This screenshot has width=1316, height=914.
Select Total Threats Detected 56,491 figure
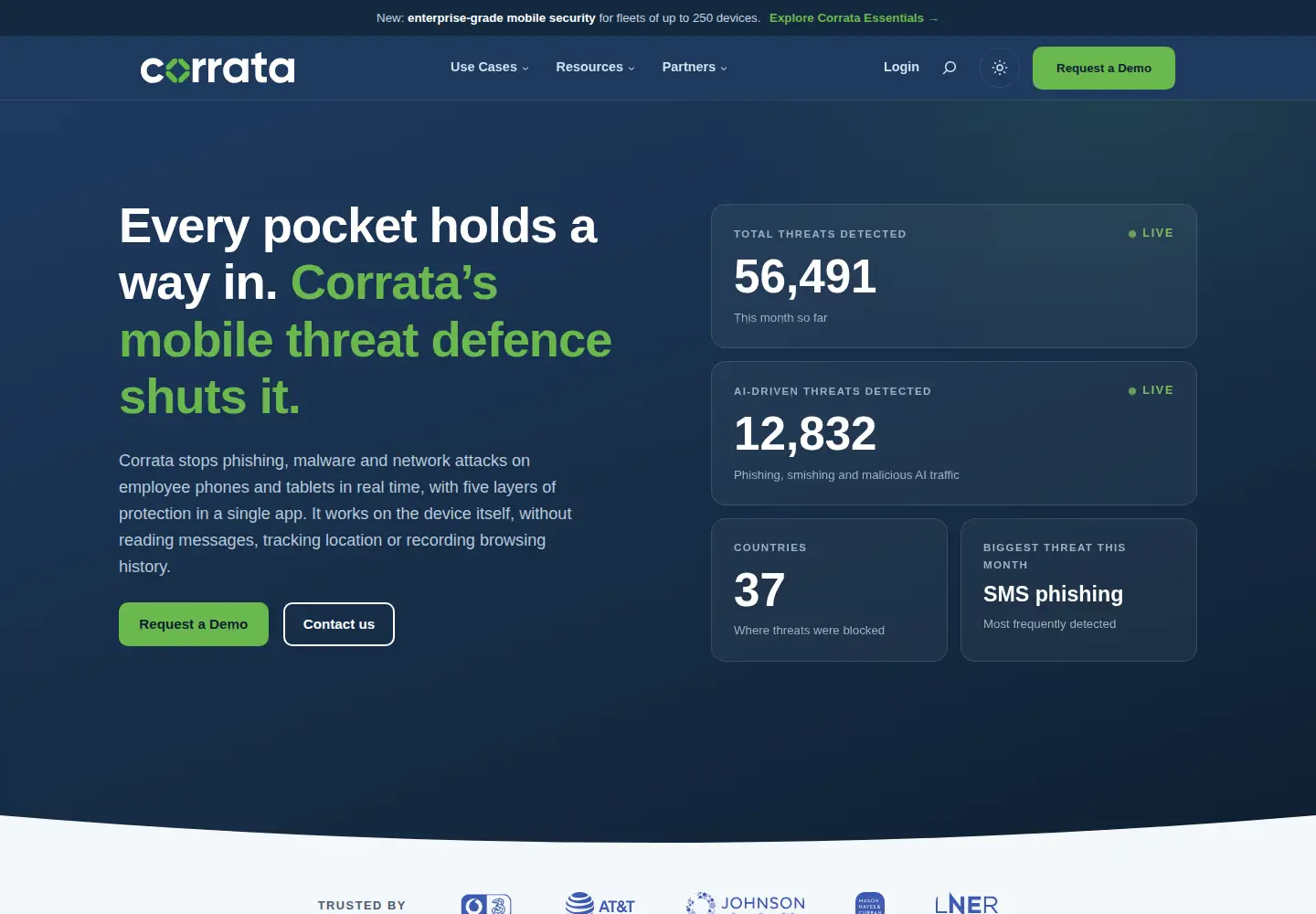coord(805,277)
